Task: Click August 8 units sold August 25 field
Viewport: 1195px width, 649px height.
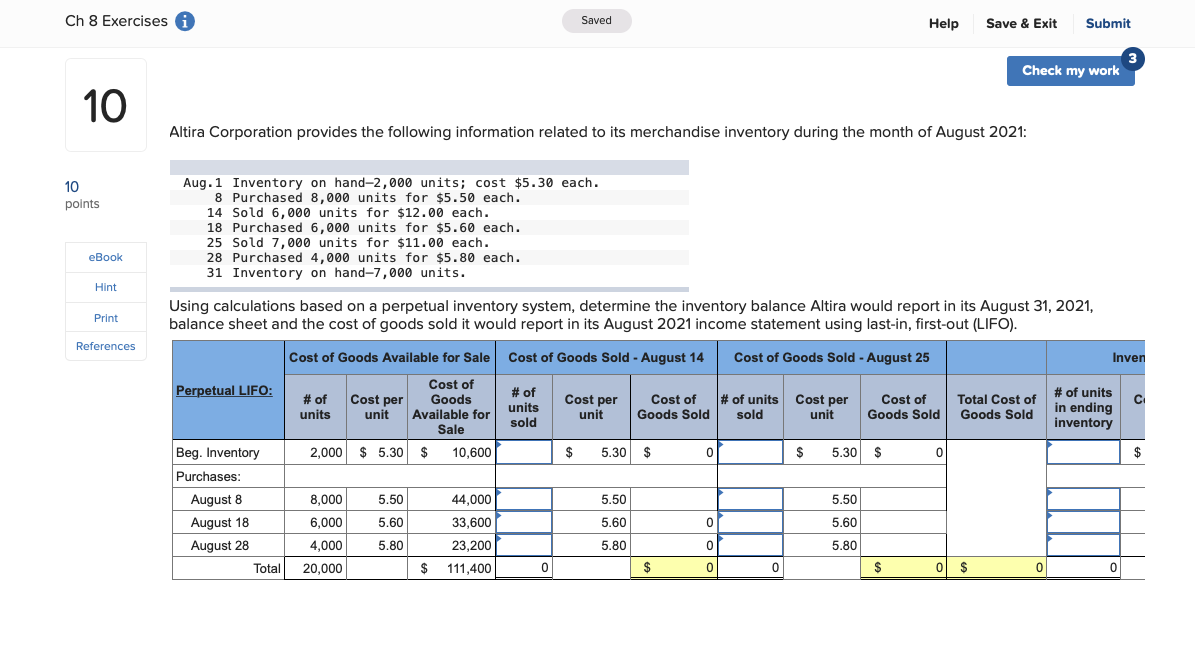Action: click(x=750, y=499)
